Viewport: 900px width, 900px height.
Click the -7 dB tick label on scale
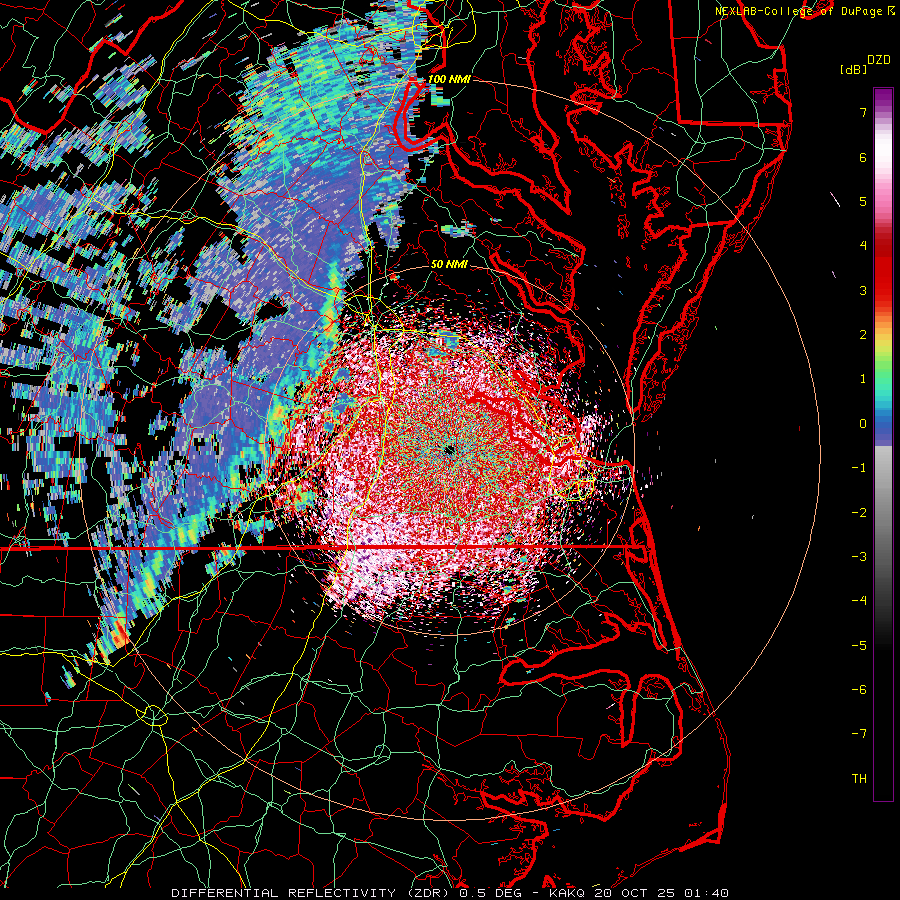pos(859,734)
